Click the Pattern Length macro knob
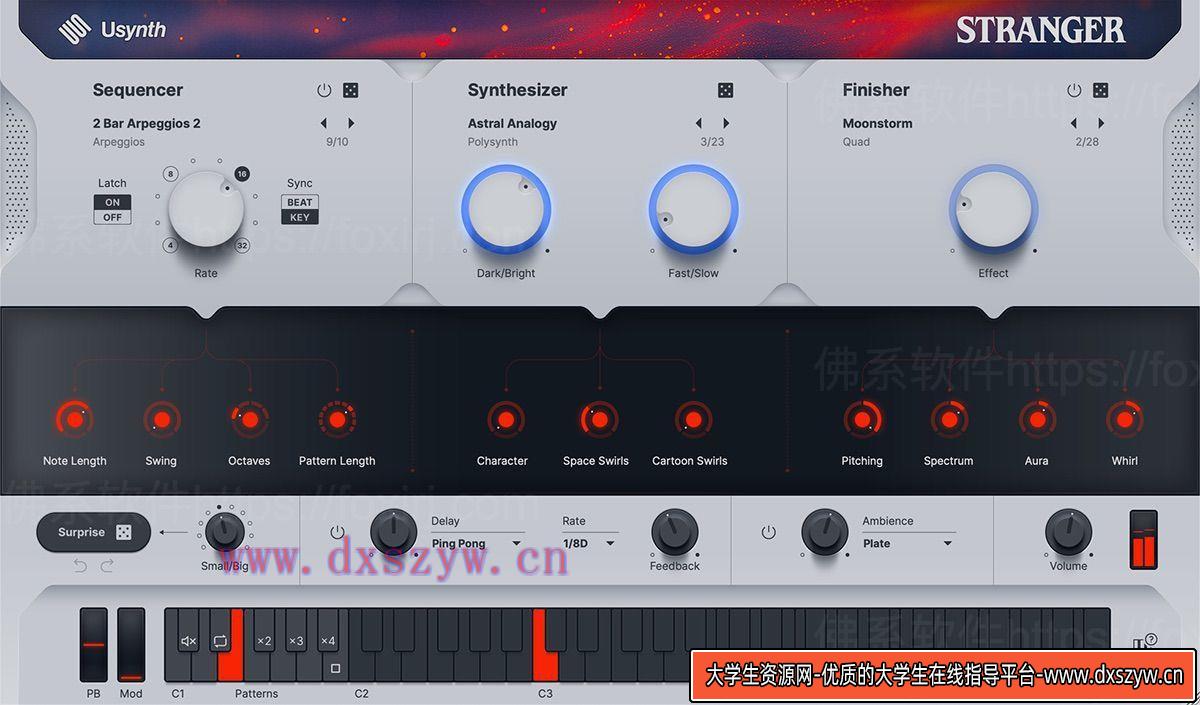Image resolution: width=1200 pixels, height=705 pixels. (337, 419)
